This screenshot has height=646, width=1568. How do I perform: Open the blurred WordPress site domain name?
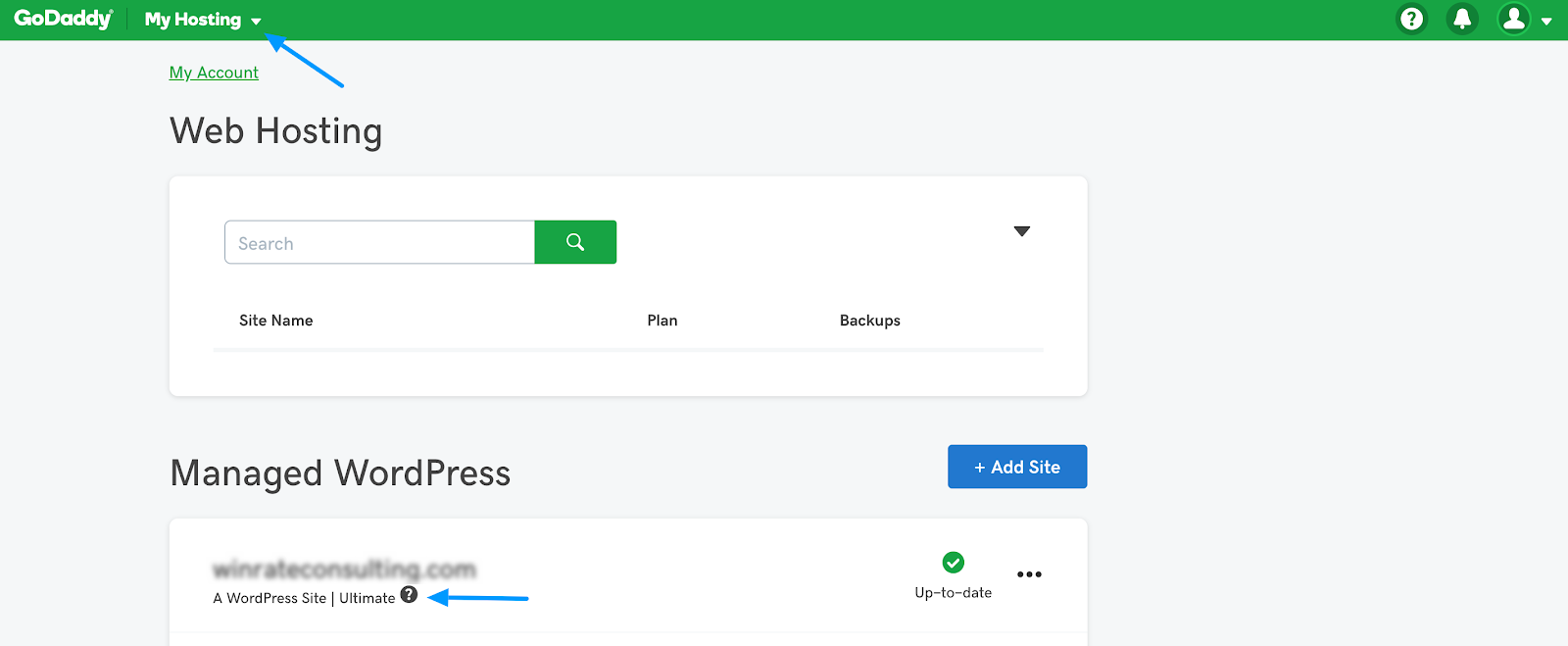(344, 569)
